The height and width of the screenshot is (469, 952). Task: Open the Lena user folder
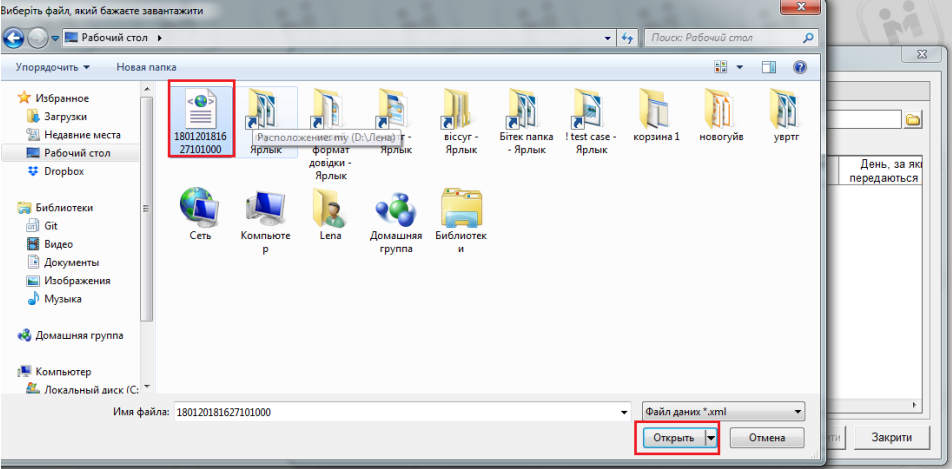coord(330,210)
